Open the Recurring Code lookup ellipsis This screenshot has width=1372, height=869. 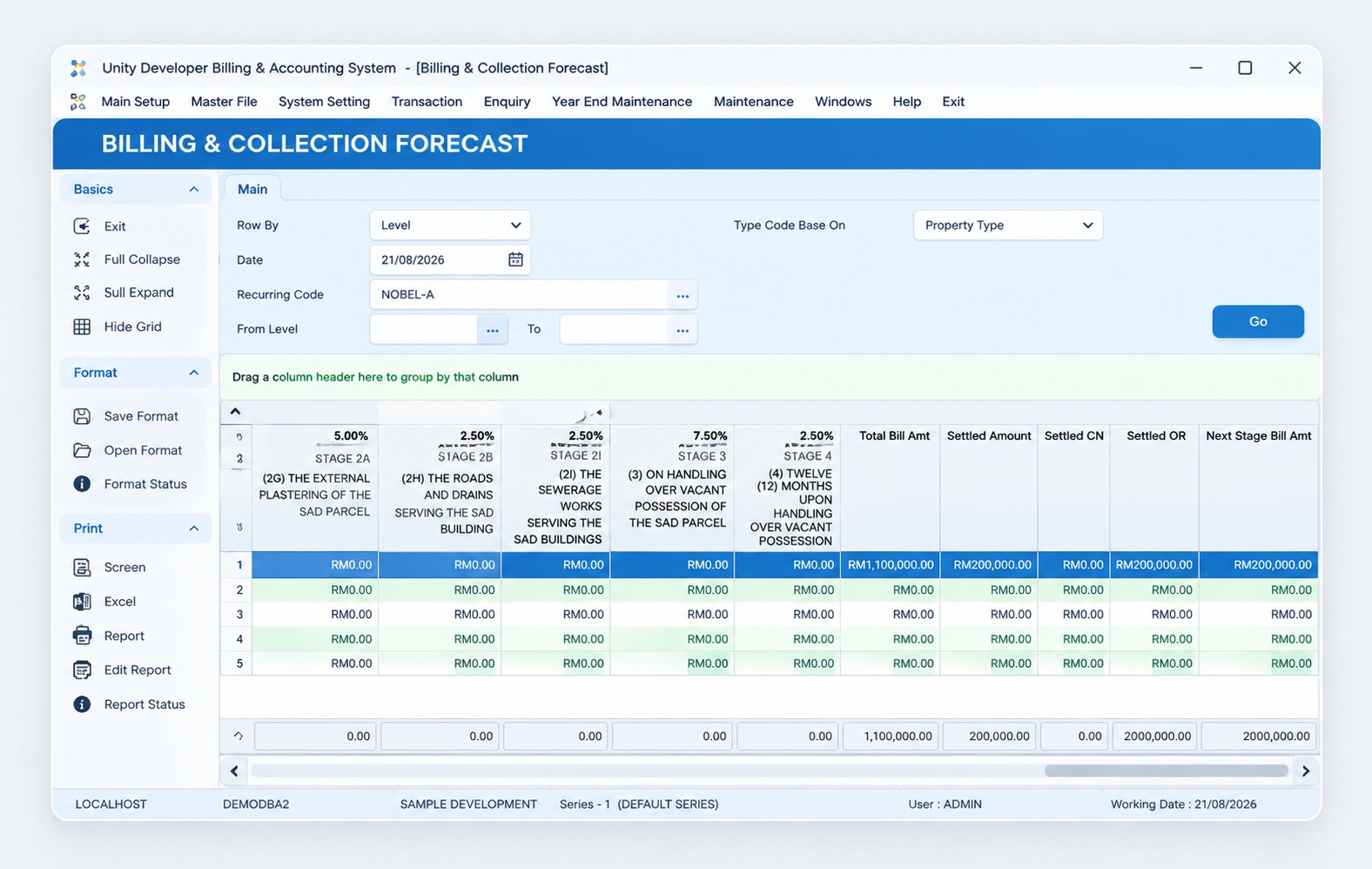point(683,295)
